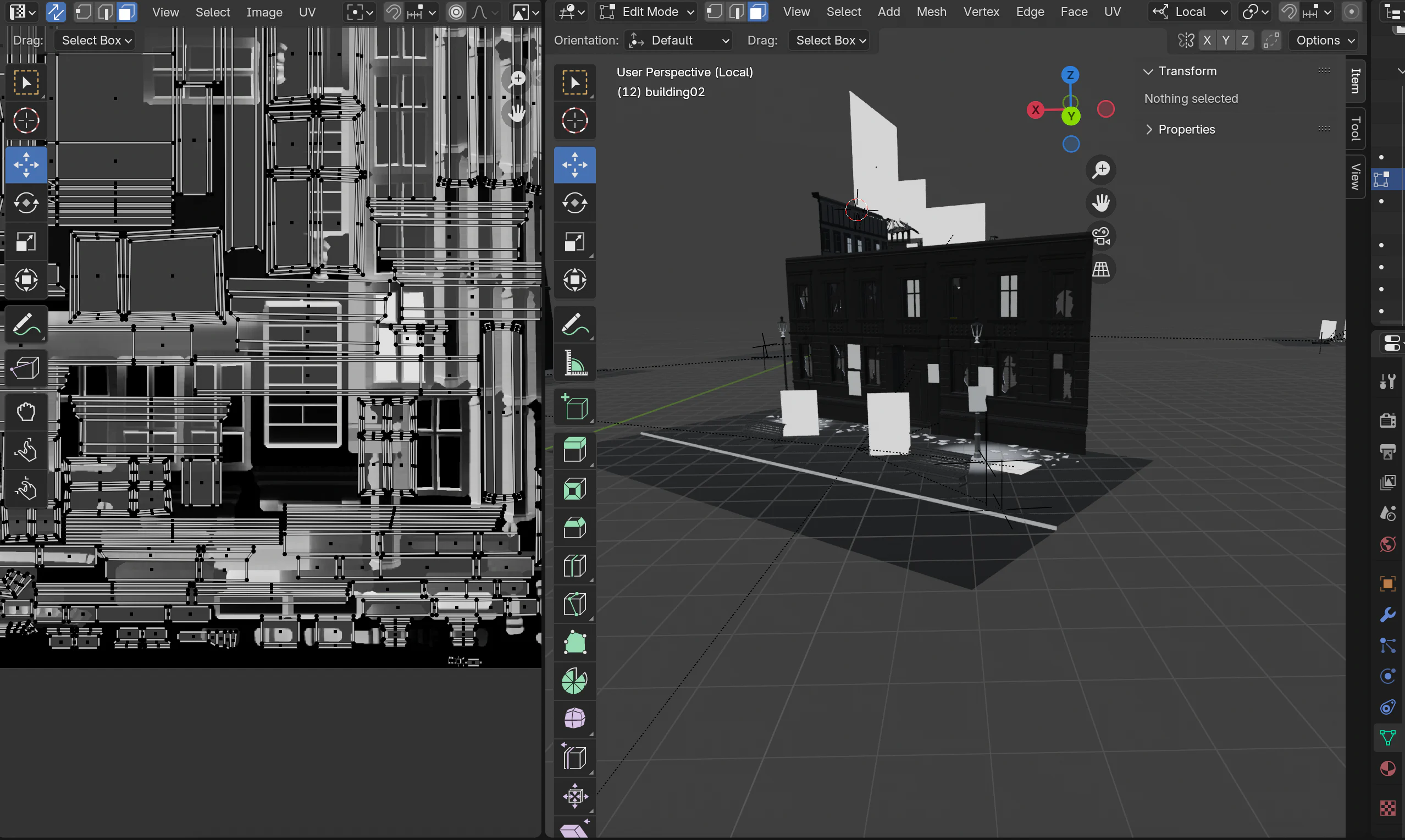This screenshot has width=1405, height=840.
Task: Open the Mesh menu
Action: tap(931, 12)
